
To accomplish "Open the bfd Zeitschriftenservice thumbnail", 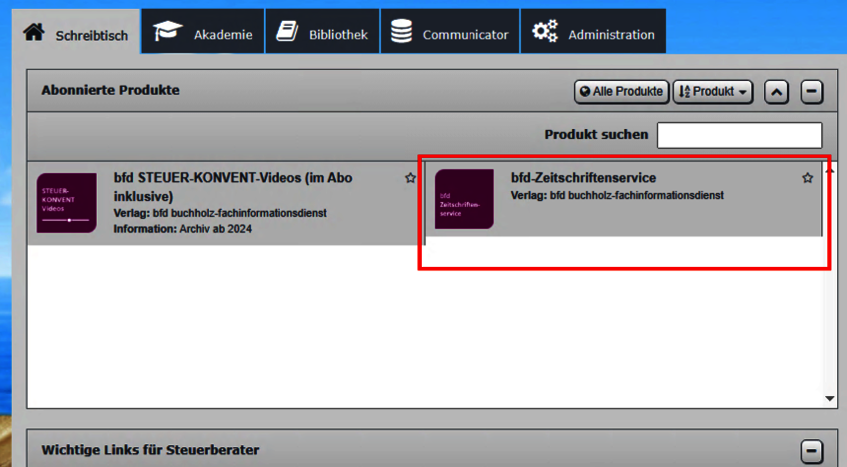I will [465, 199].
